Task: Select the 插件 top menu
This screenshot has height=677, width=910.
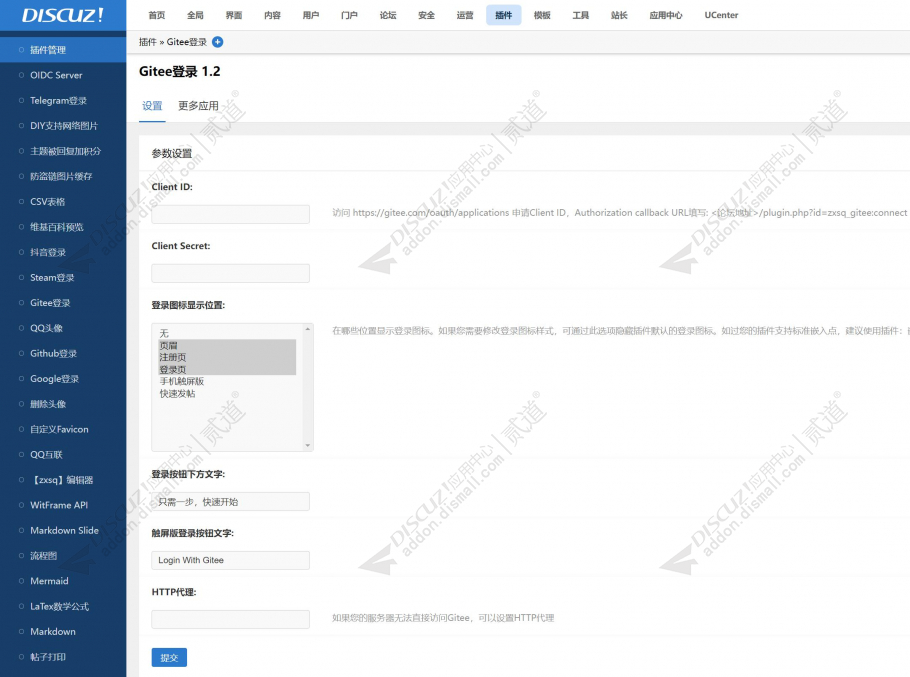Action: tap(504, 15)
